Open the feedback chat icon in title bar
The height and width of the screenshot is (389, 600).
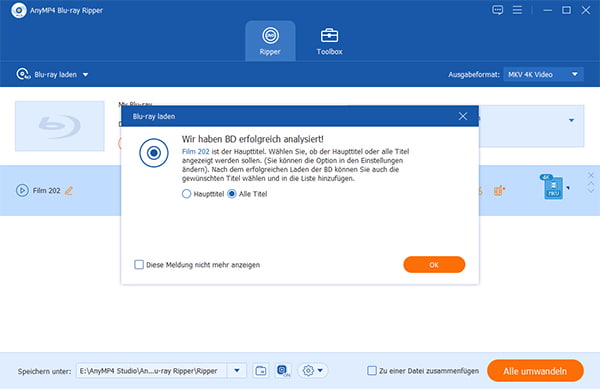[x=497, y=10]
